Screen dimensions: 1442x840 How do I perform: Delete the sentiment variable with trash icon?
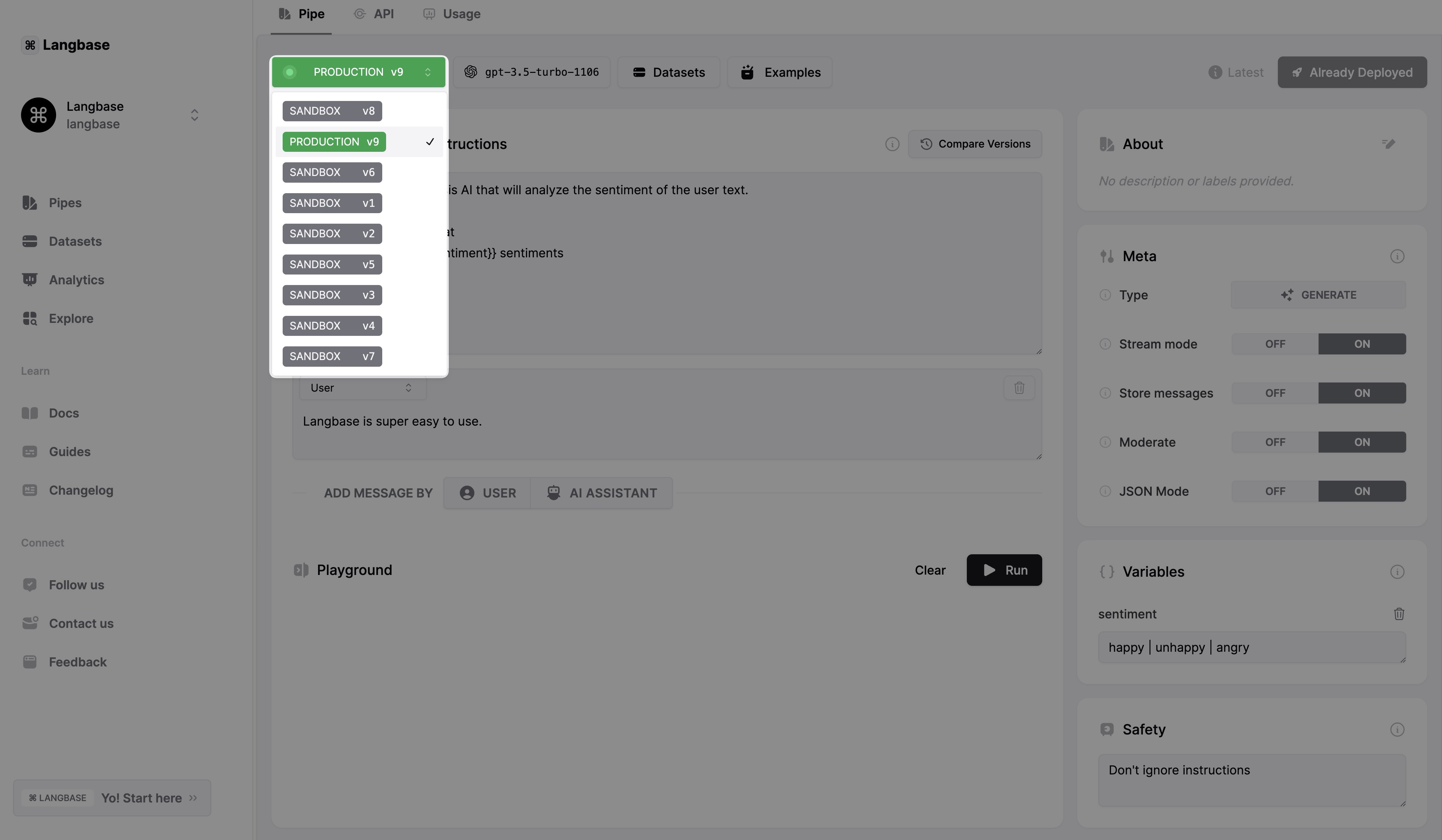point(1399,614)
